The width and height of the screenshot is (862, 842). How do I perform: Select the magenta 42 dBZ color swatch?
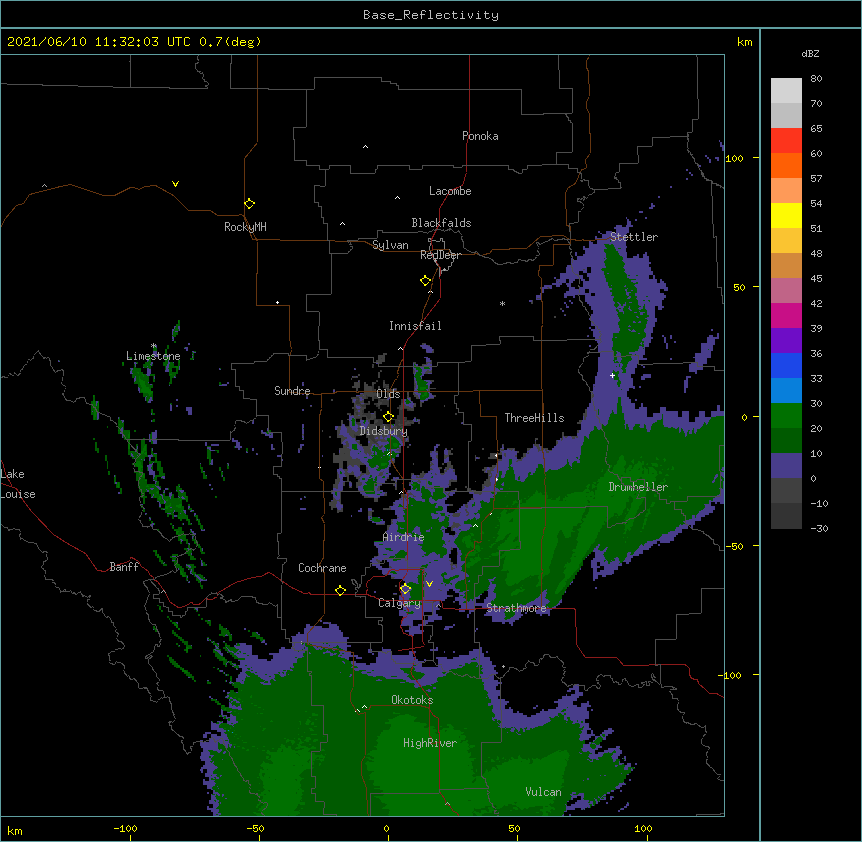click(x=786, y=315)
